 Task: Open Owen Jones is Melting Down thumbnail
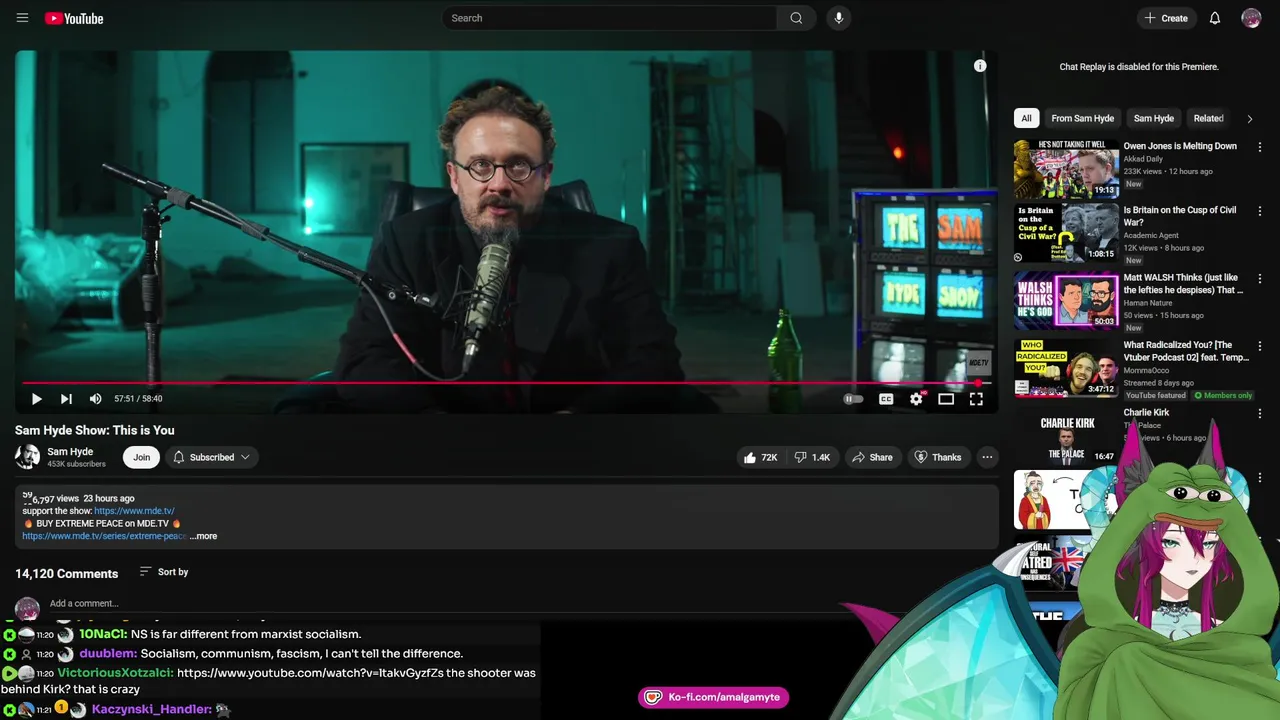click(x=1066, y=169)
